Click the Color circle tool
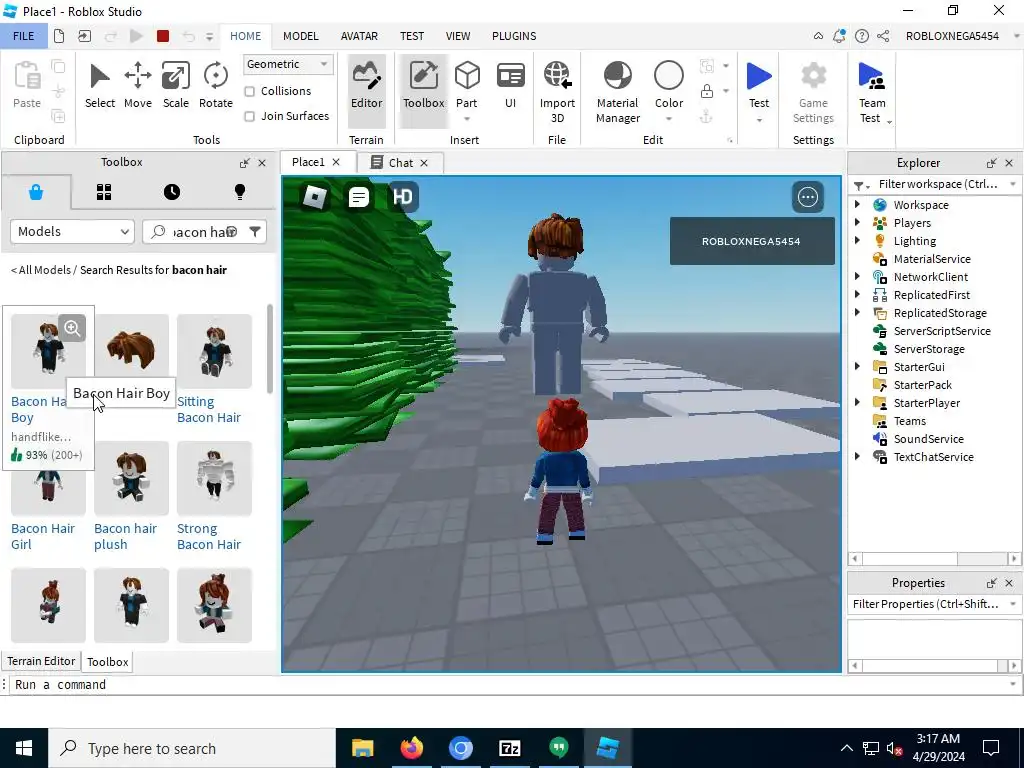 point(669,77)
